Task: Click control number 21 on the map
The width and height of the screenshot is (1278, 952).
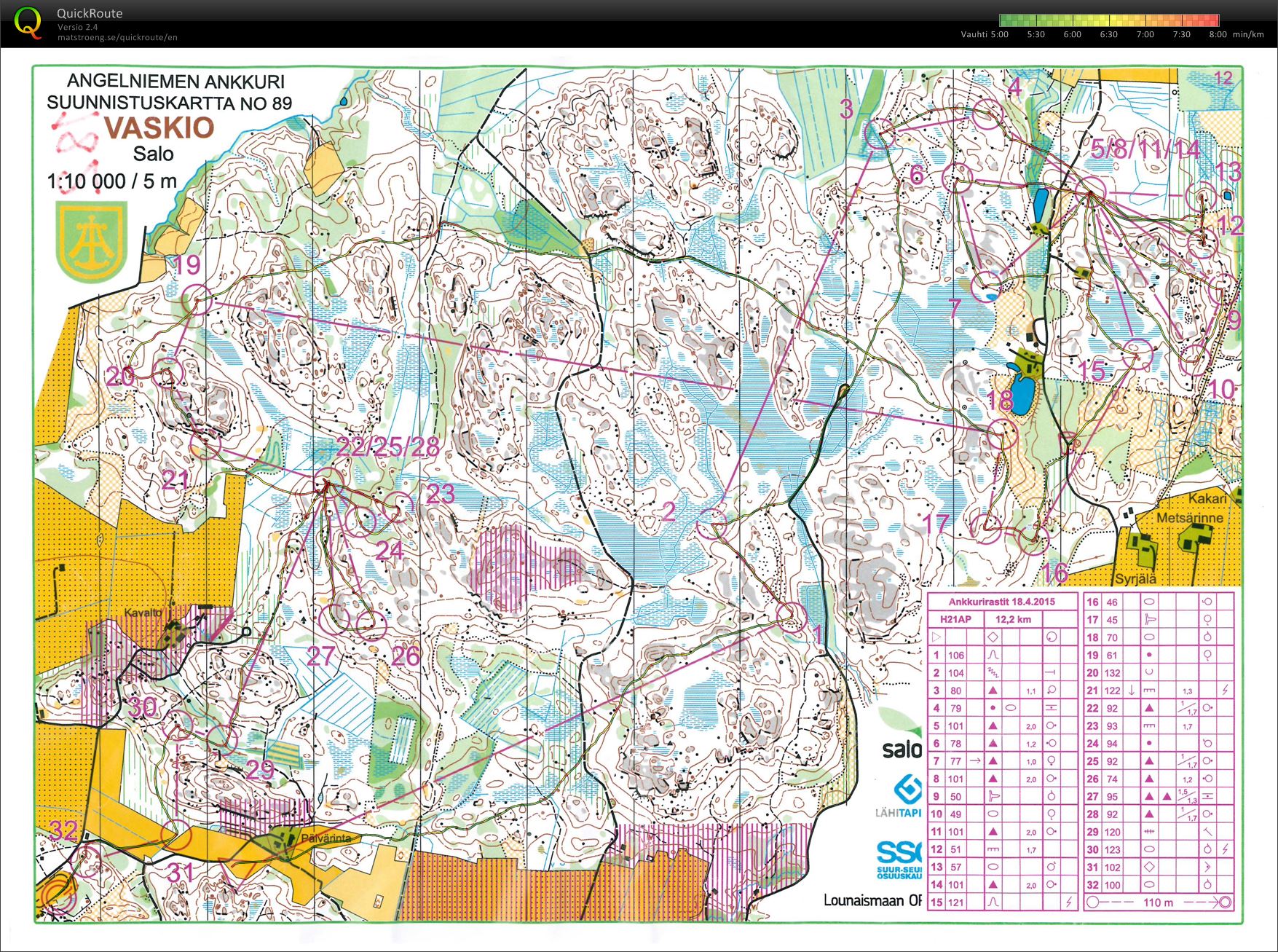Action: [x=175, y=479]
